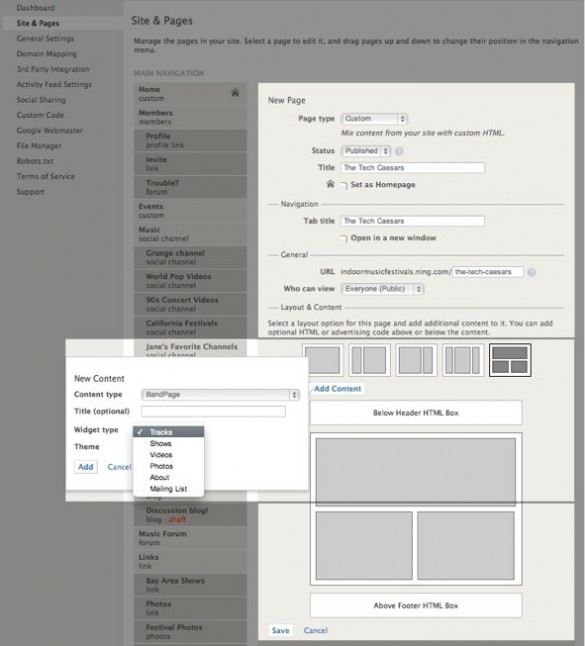This screenshot has height=646, width=585.
Task: Click the bottom-left content area placeholder
Action: click(x=364, y=545)
